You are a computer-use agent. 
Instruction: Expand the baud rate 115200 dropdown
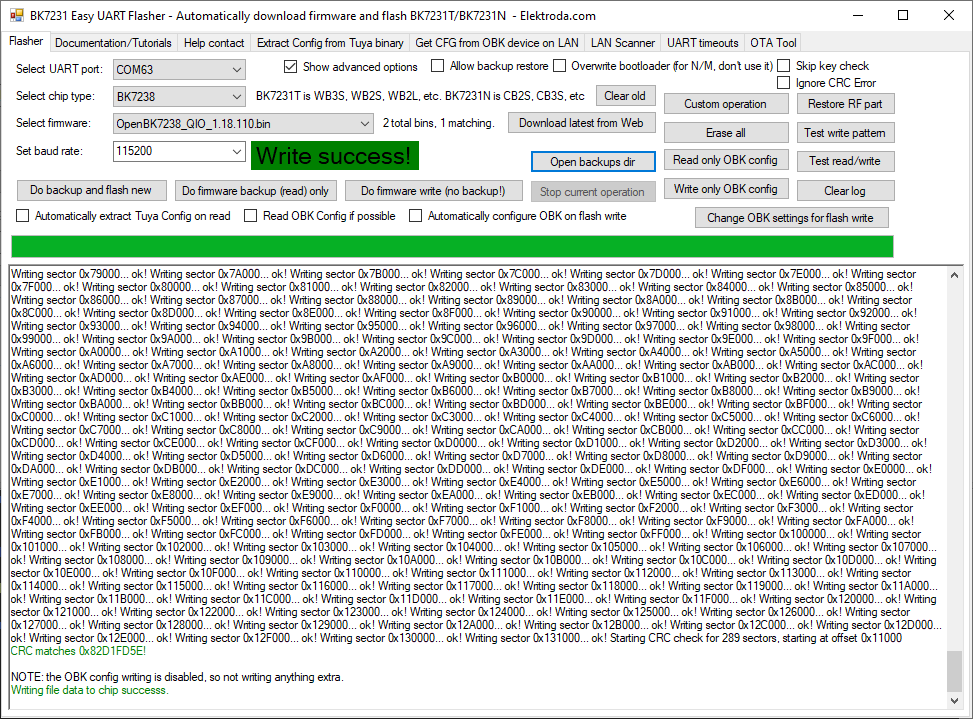click(x=179, y=151)
